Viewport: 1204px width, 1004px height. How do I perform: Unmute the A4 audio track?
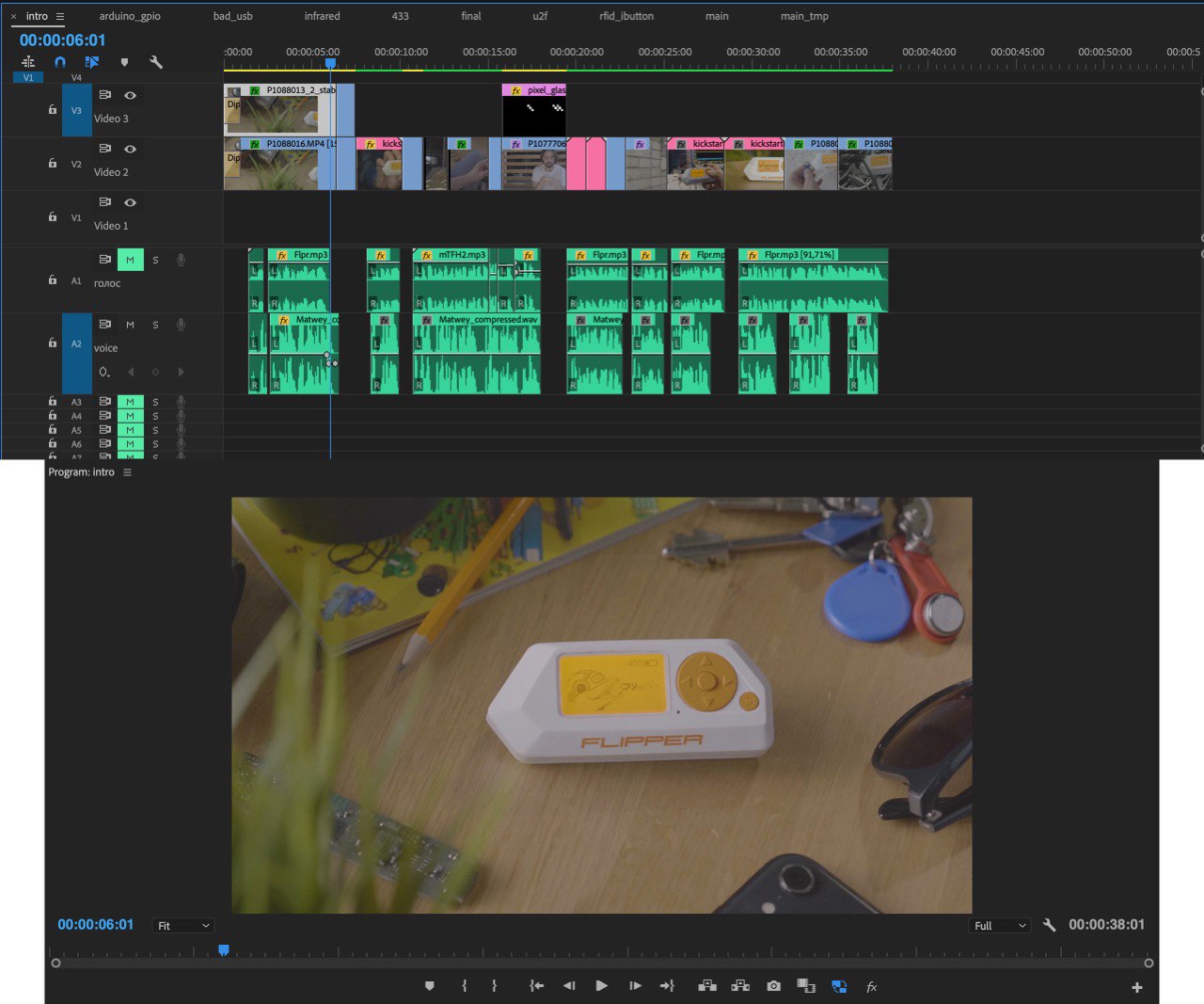point(130,416)
